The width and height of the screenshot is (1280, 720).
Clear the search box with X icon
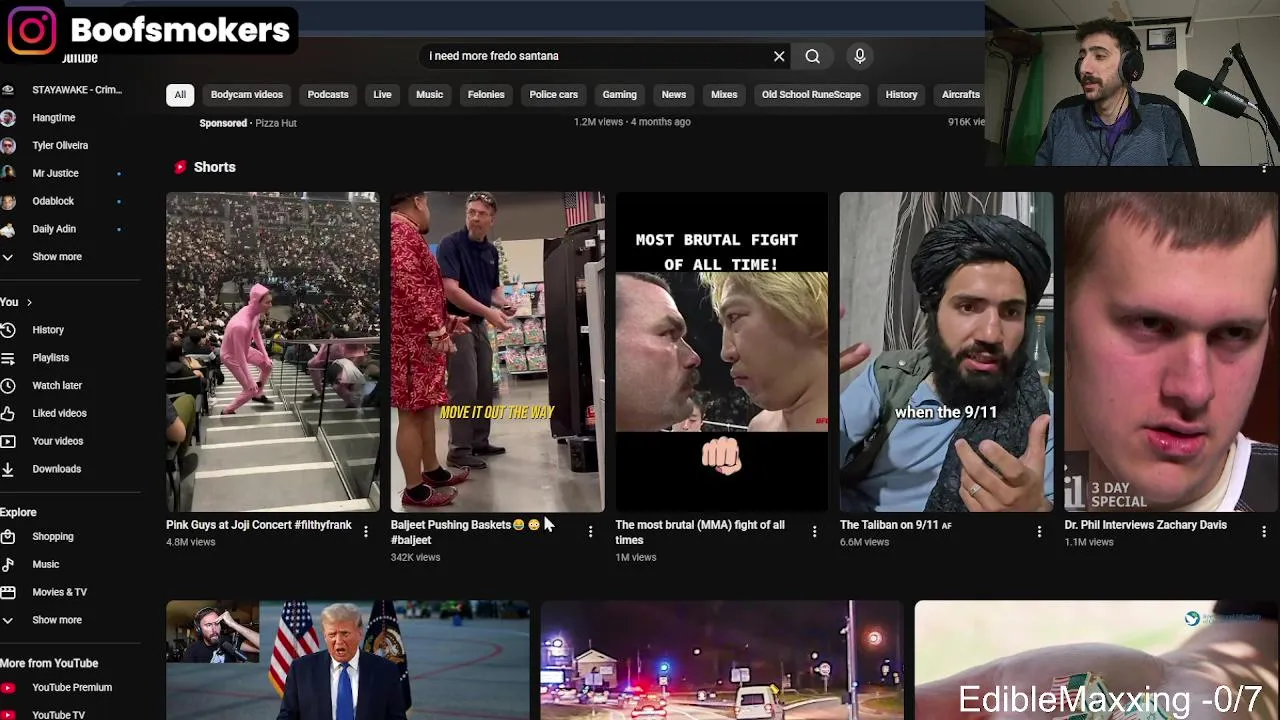[x=779, y=56]
